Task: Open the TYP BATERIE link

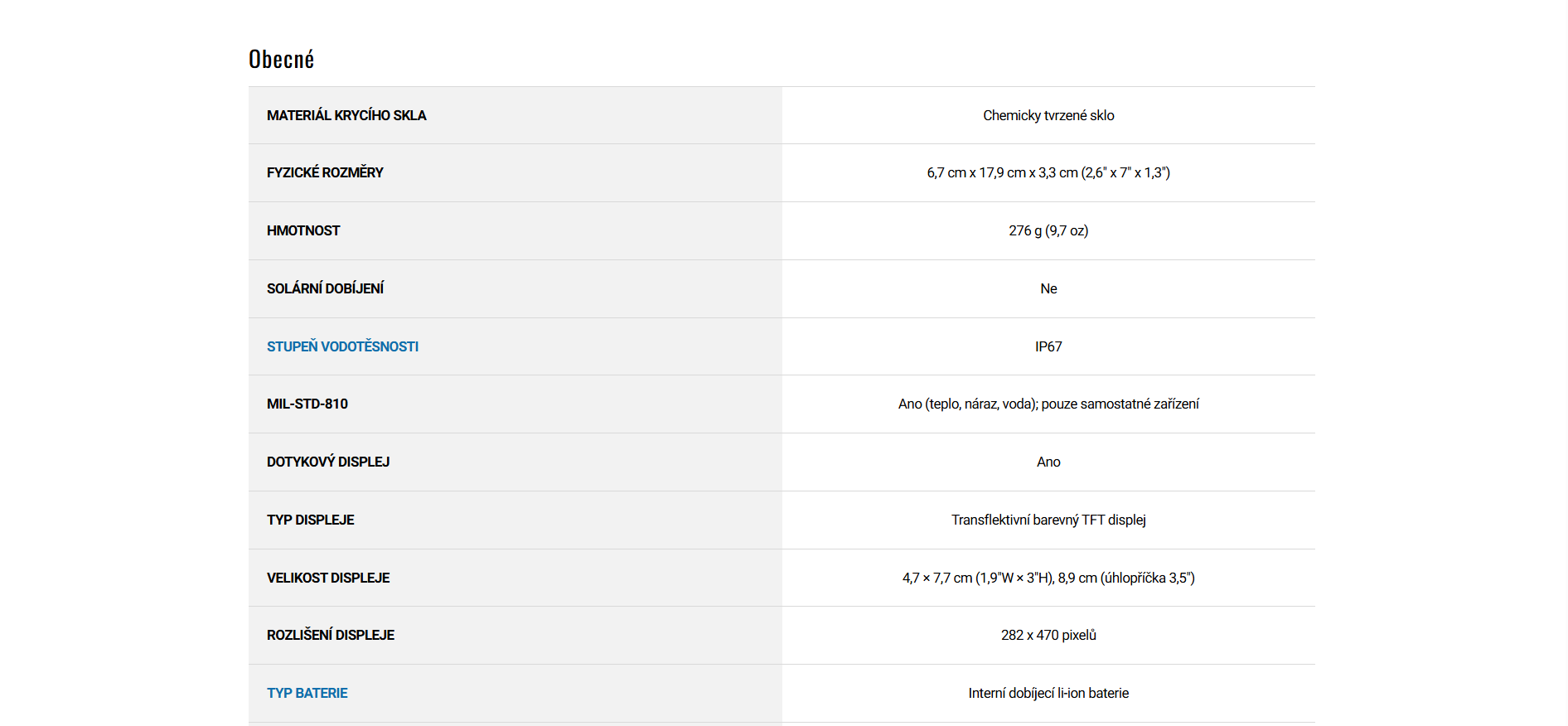Action: coord(307,693)
